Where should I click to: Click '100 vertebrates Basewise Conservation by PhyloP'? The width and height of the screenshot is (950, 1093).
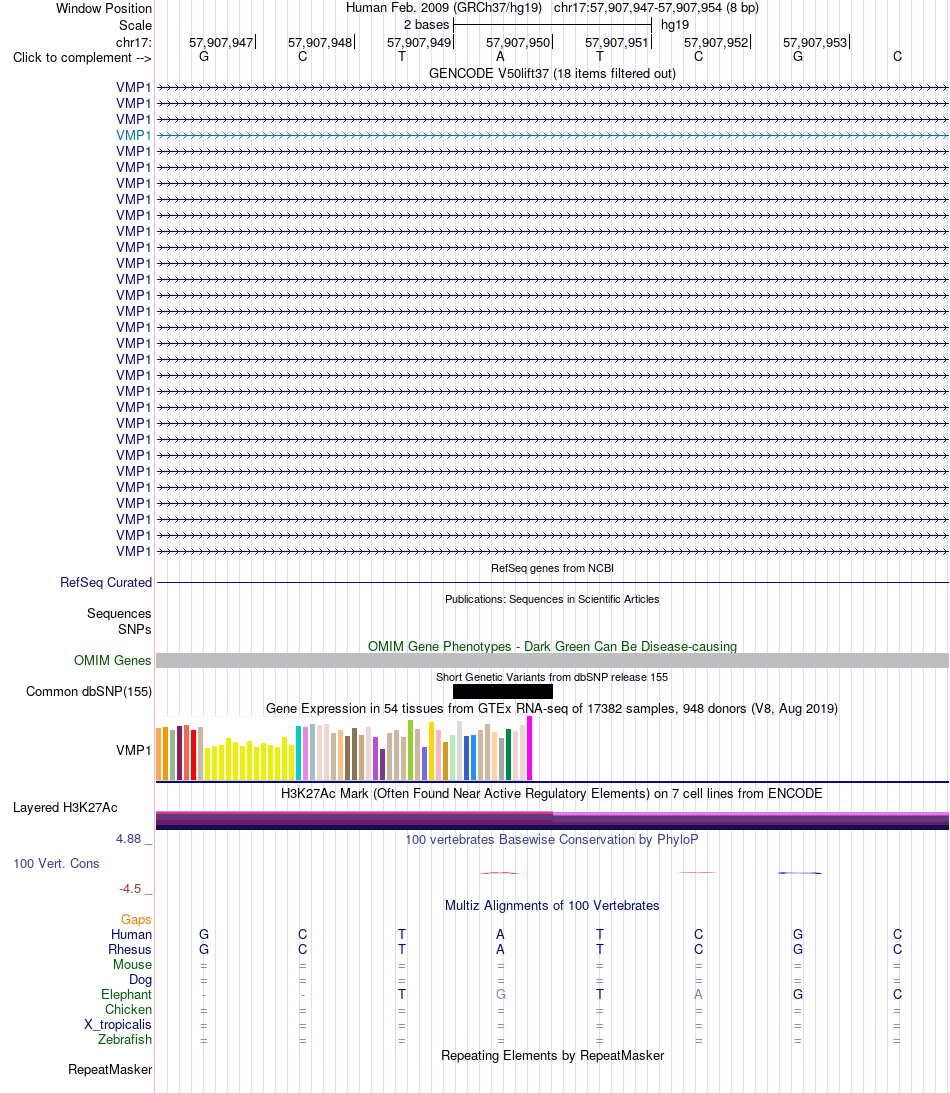[552, 839]
